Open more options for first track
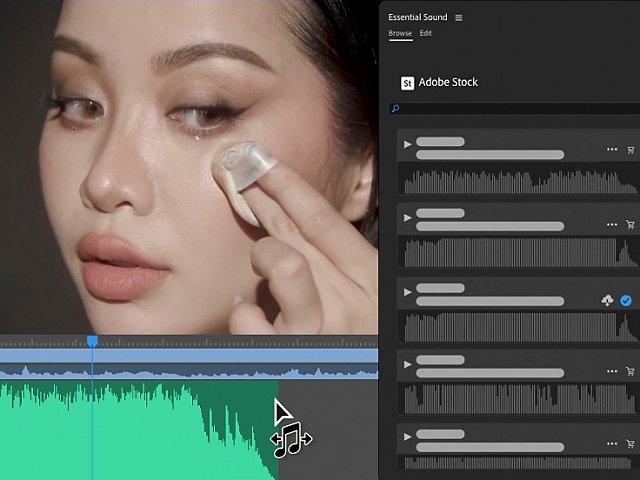This screenshot has width=640, height=480. point(612,149)
